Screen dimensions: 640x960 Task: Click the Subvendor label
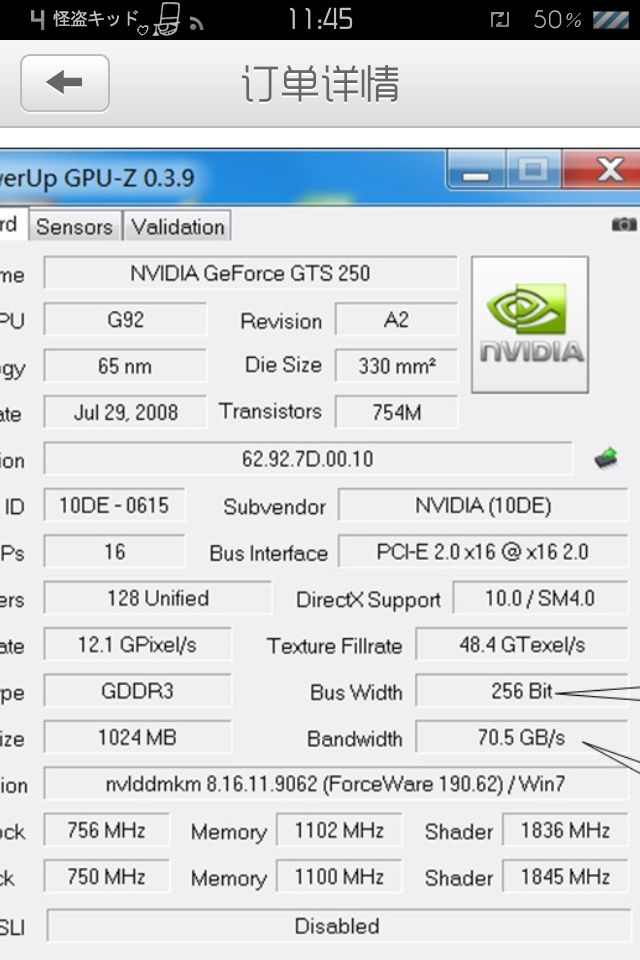click(x=274, y=507)
